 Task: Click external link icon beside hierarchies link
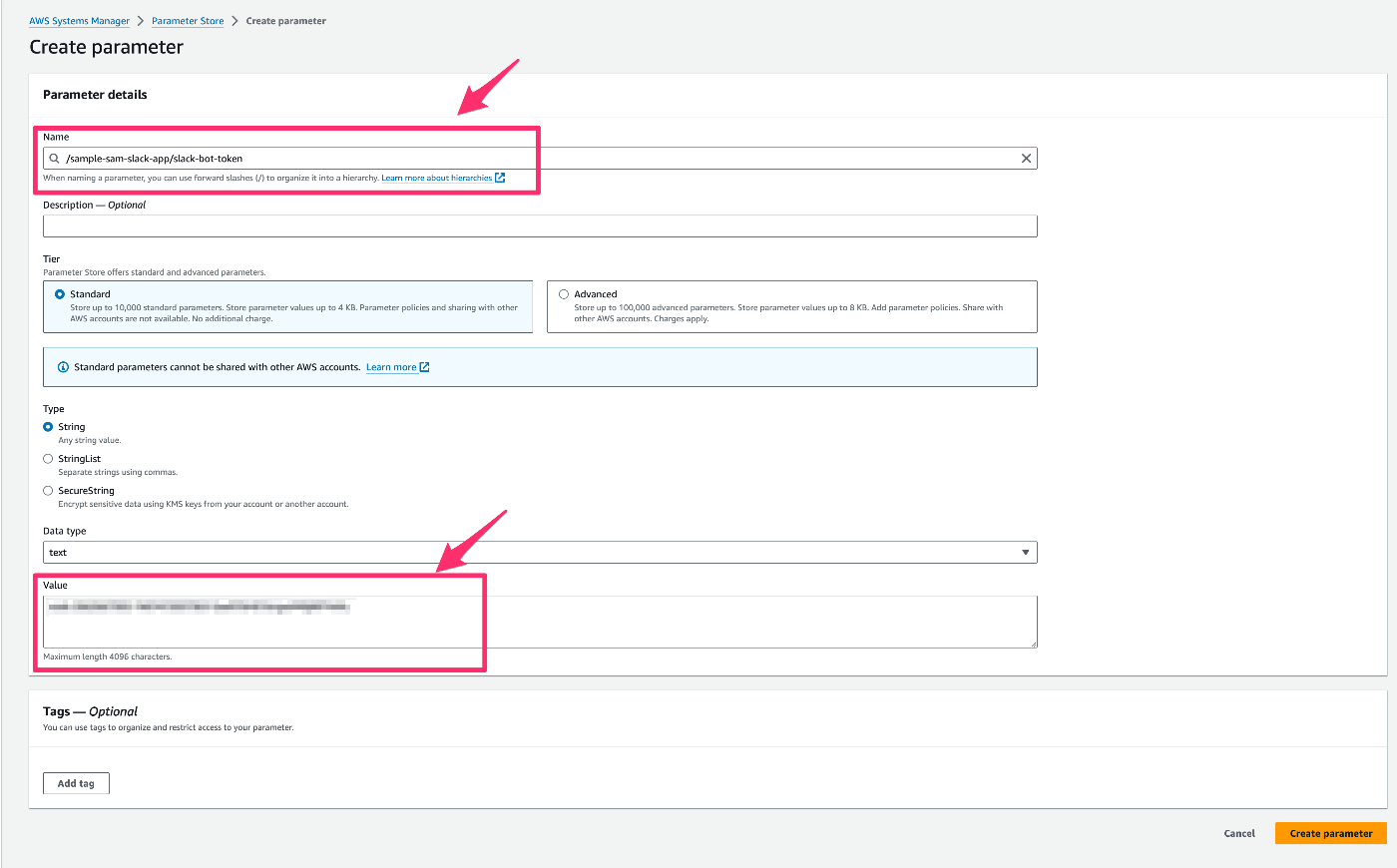(x=500, y=178)
